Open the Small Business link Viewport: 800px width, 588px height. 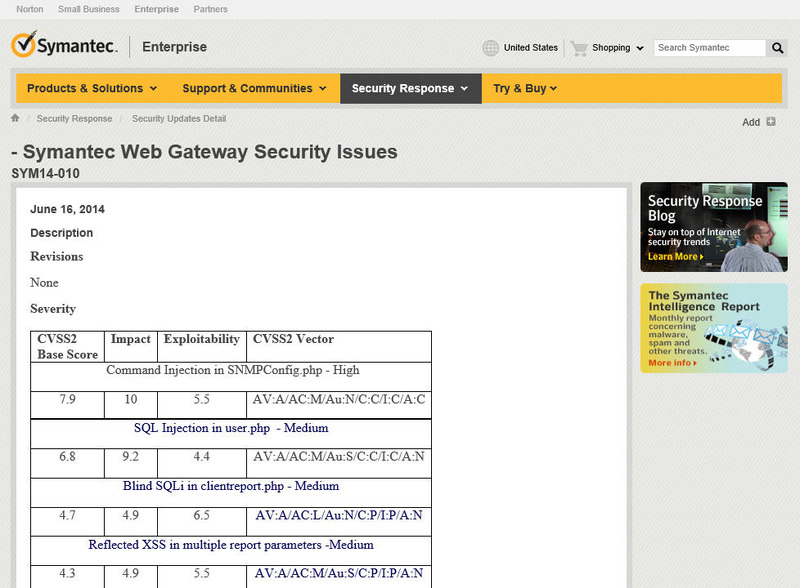pos(89,10)
